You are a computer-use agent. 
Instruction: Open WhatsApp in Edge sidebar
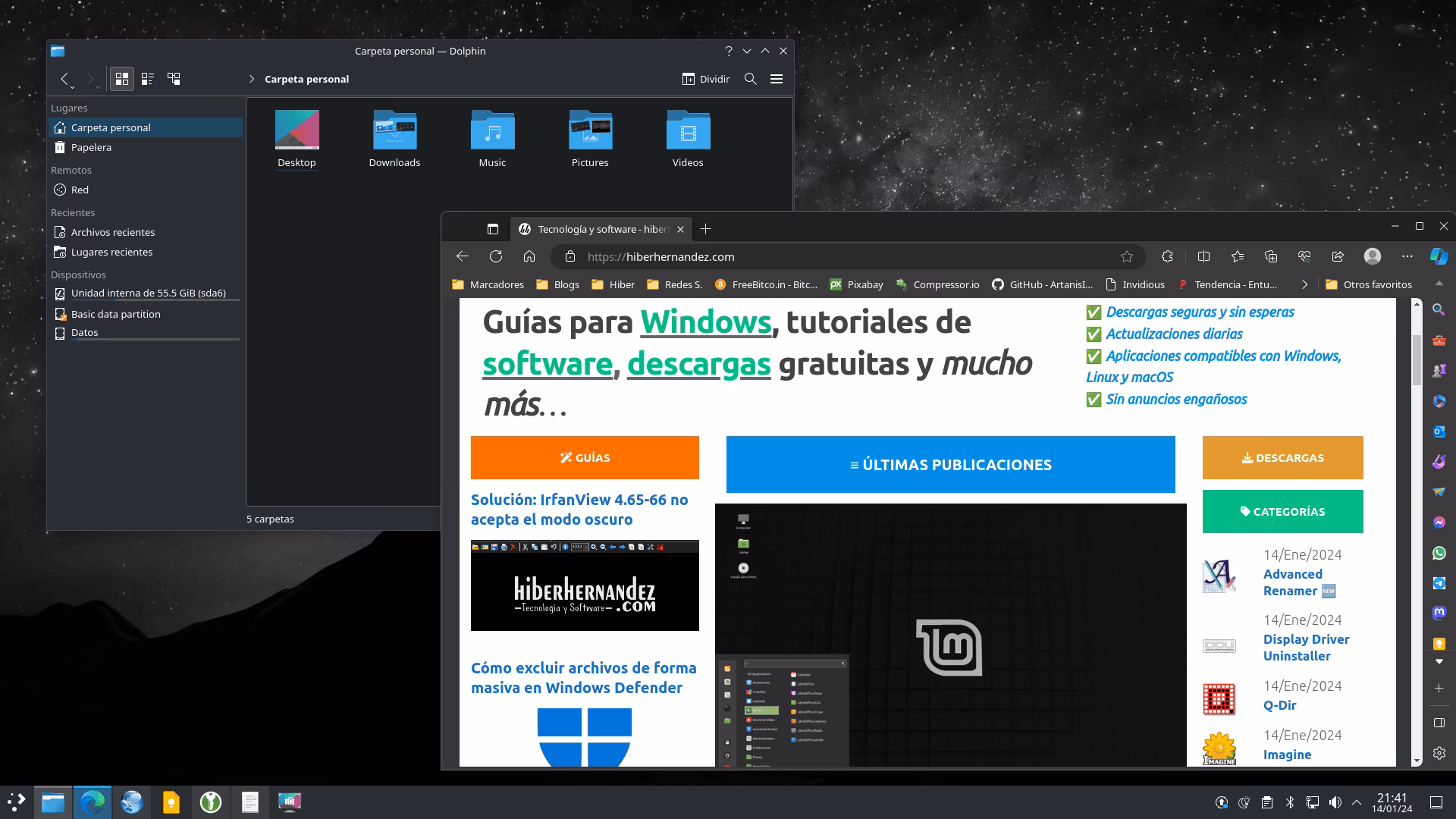1439,553
